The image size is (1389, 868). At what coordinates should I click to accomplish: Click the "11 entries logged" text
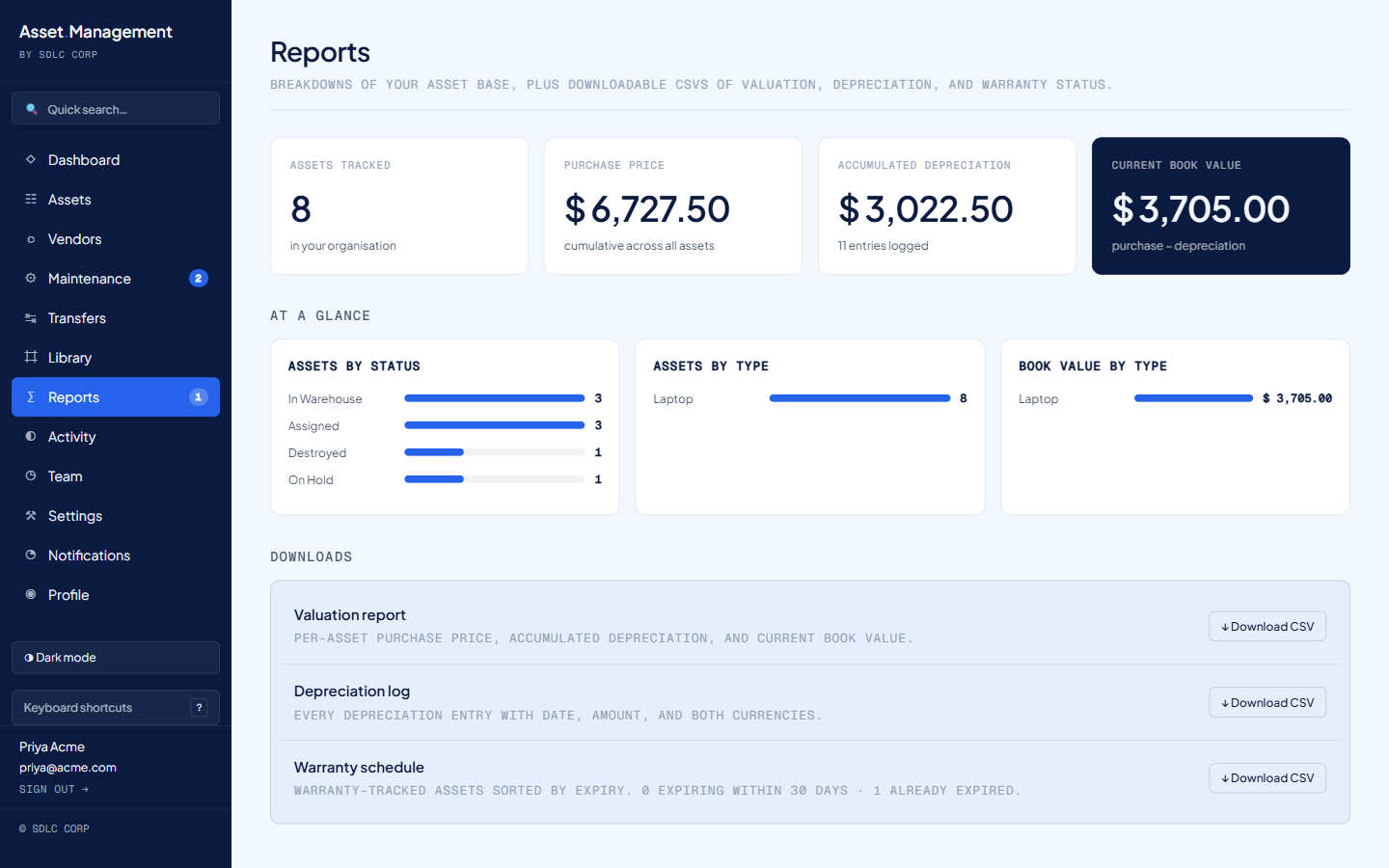(883, 246)
